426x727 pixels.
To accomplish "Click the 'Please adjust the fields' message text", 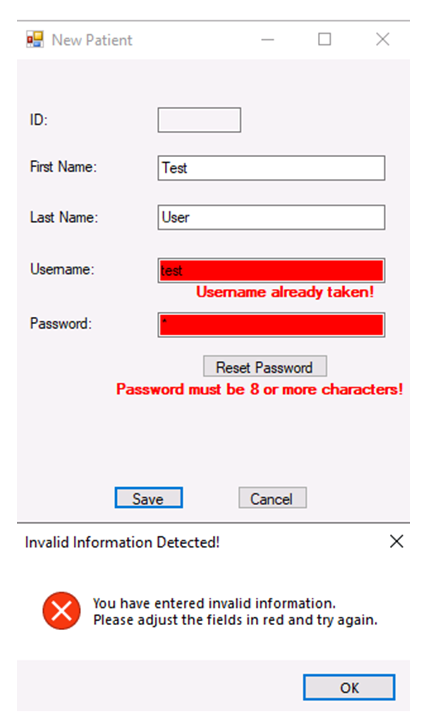I will point(235,620).
